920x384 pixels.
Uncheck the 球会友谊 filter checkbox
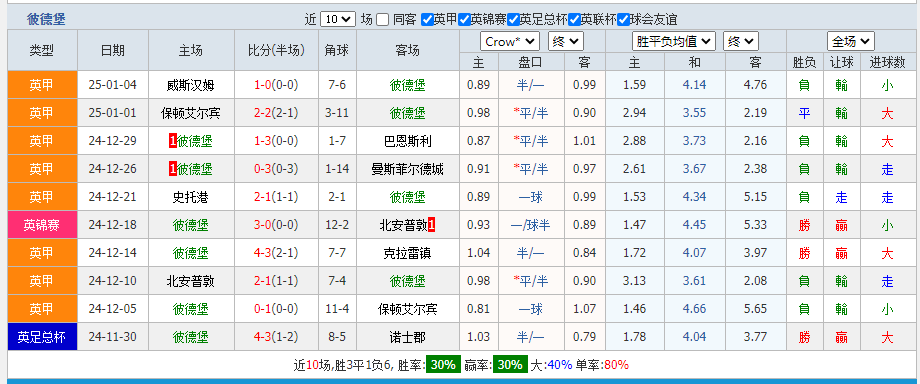click(x=623, y=19)
